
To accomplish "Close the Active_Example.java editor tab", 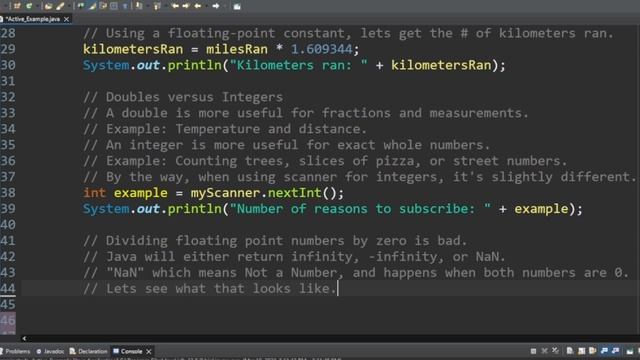I will coord(67,19).
